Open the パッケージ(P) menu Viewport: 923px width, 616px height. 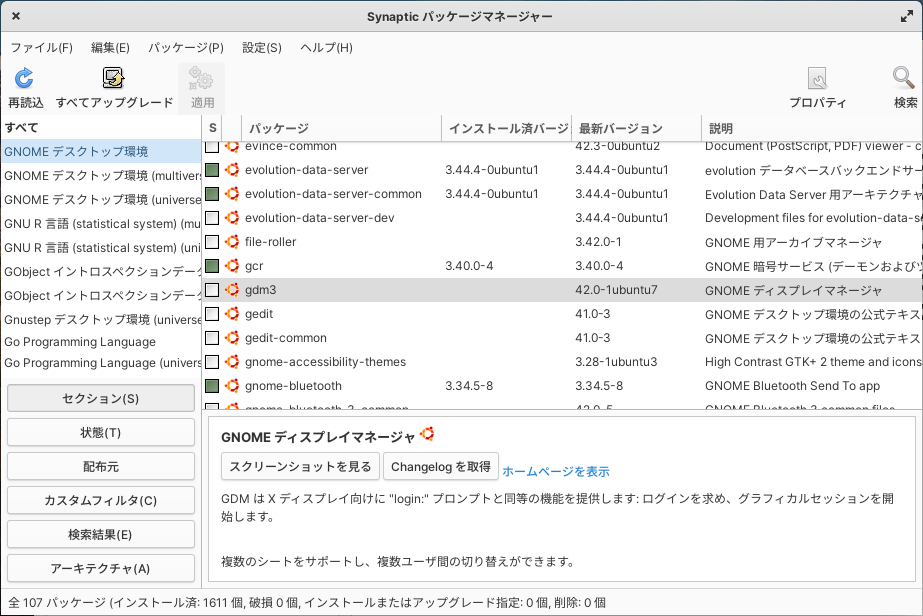pyautogui.click(x=186, y=48)
